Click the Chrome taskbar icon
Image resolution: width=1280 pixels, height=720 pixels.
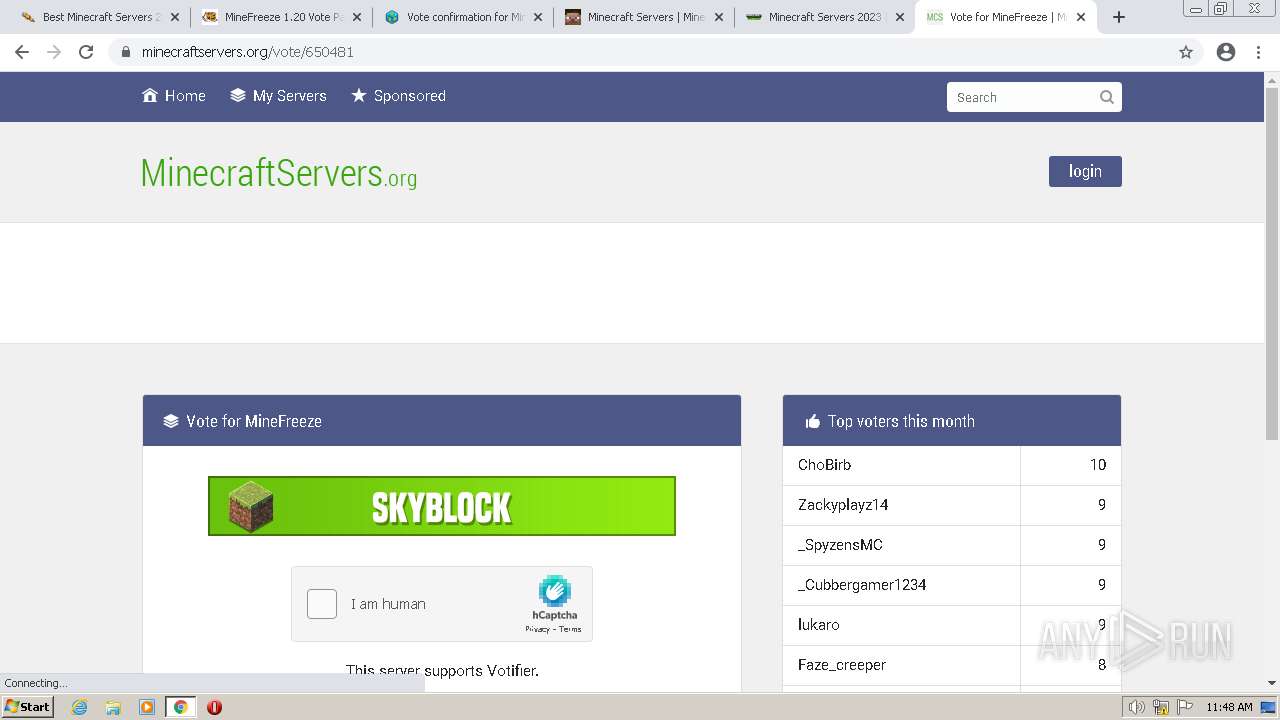(x=181, y=707)
